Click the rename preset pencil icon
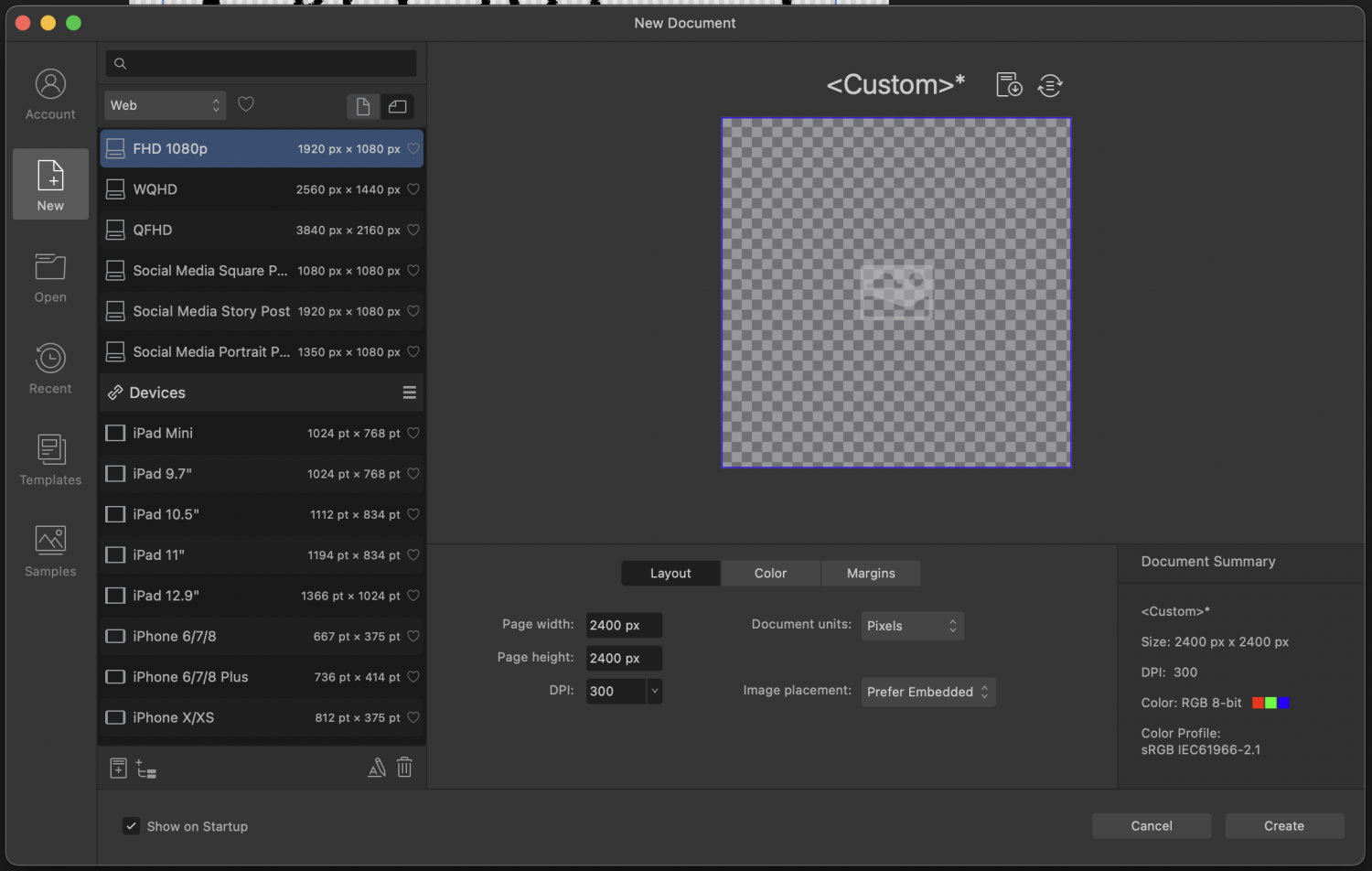This screenshot has width=1372, height=871. click(x=377, y=768)
